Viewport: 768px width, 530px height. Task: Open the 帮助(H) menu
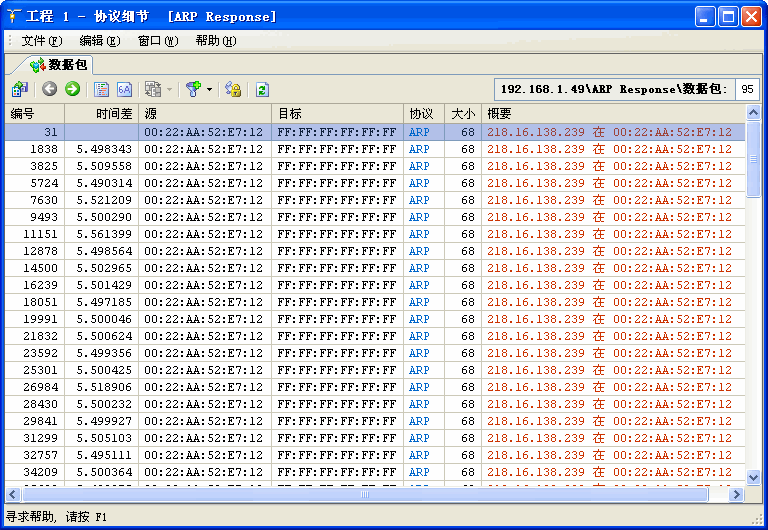coord(216,41)
